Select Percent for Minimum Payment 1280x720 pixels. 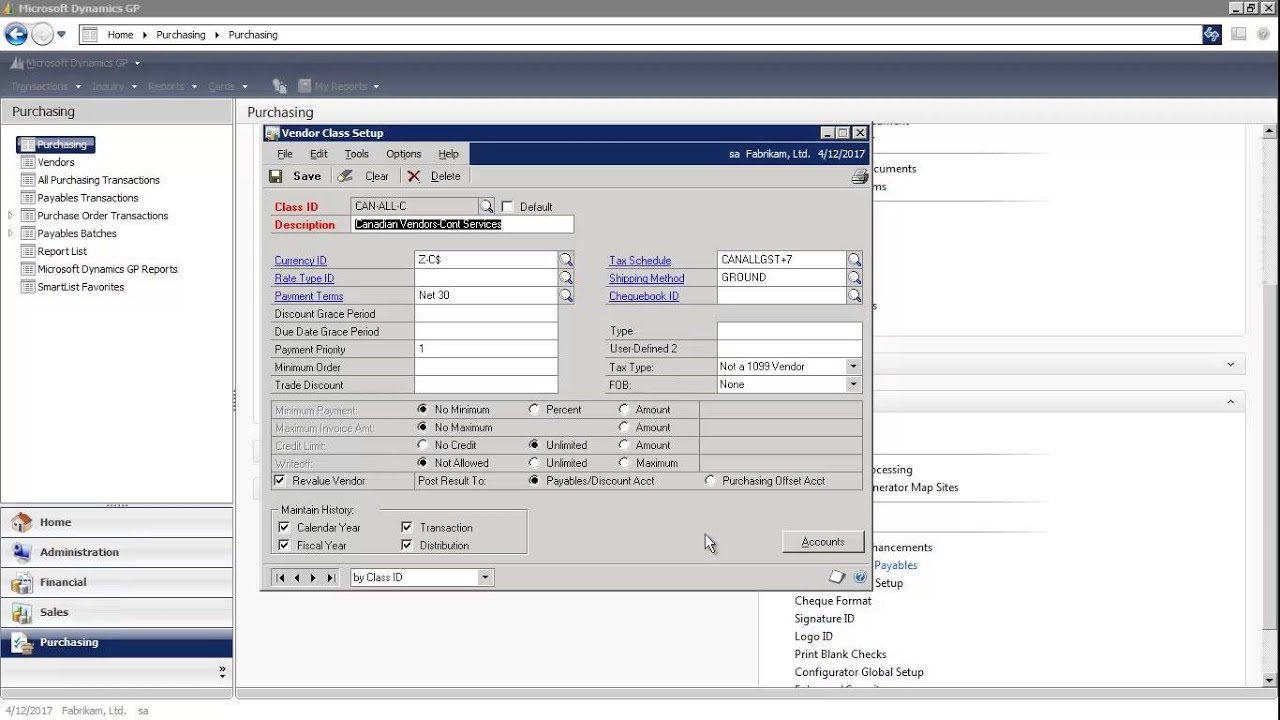click(534, 409)
